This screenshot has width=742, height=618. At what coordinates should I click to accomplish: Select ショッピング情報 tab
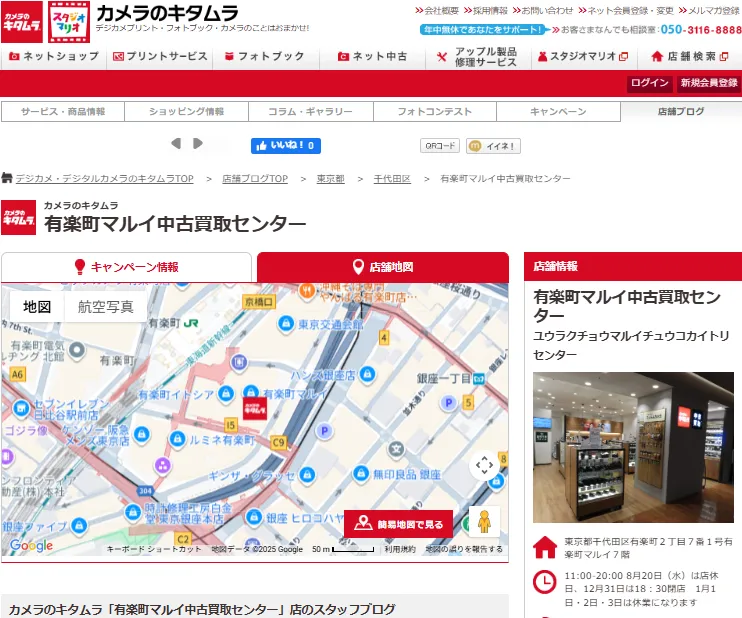[x=186, y=112]
